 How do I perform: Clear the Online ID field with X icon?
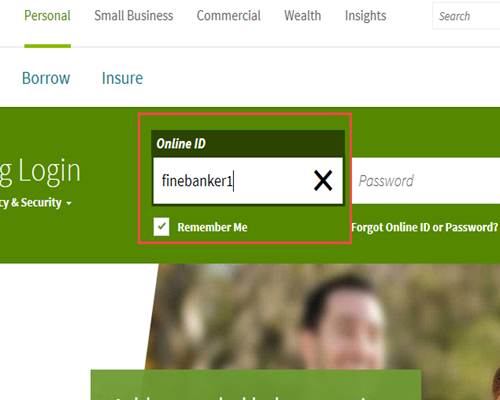tap(323, 181)
